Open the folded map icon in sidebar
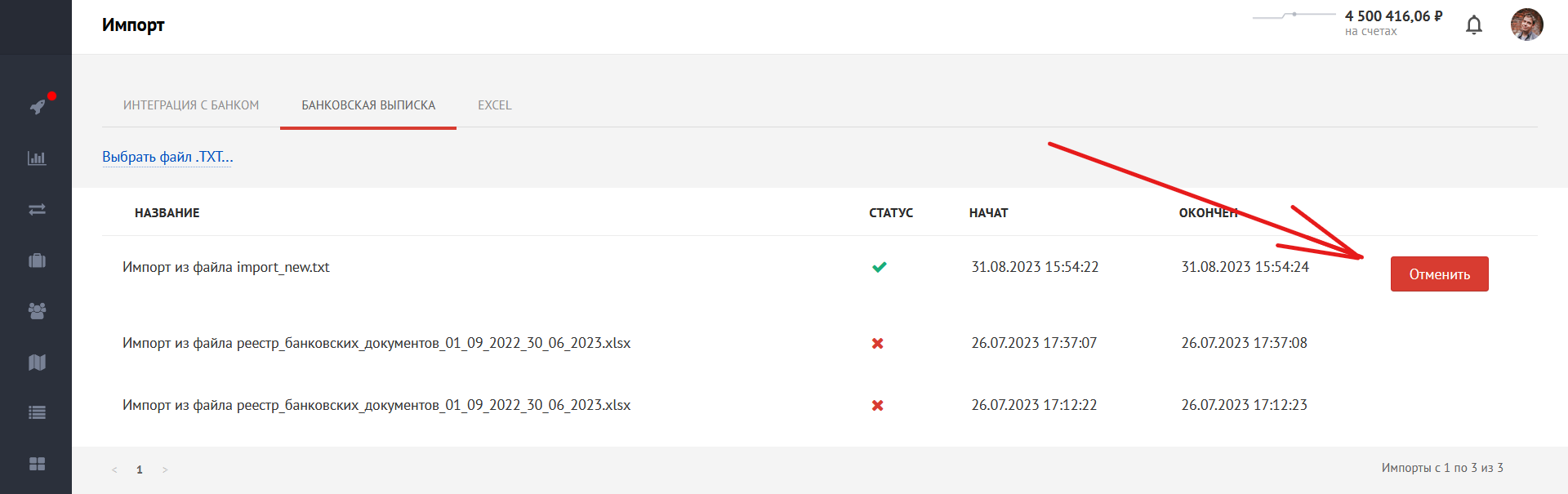This screenshot has width=1568, height=494. coord(37,363)
